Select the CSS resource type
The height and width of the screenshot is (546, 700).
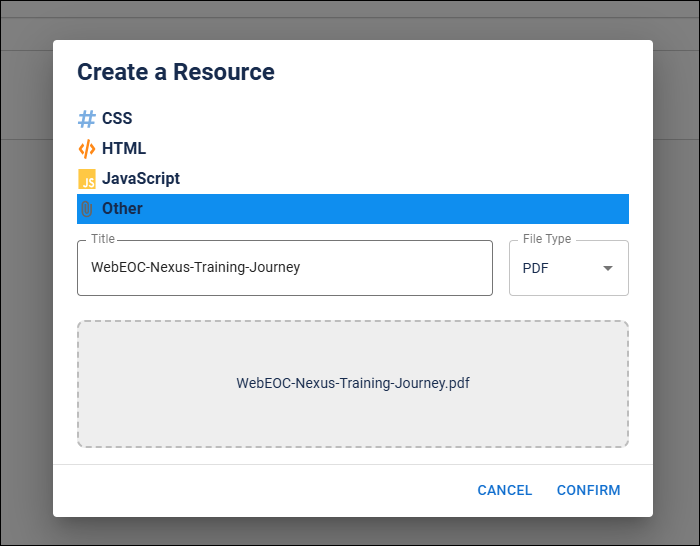pos(353,119)
